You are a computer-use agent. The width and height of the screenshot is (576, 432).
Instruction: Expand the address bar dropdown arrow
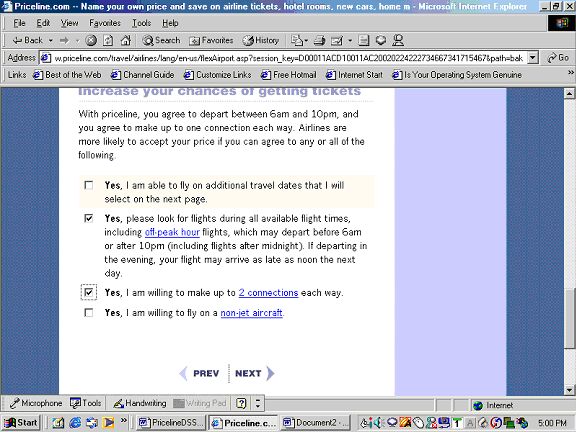pyautogui.click(x=533, y=58)
